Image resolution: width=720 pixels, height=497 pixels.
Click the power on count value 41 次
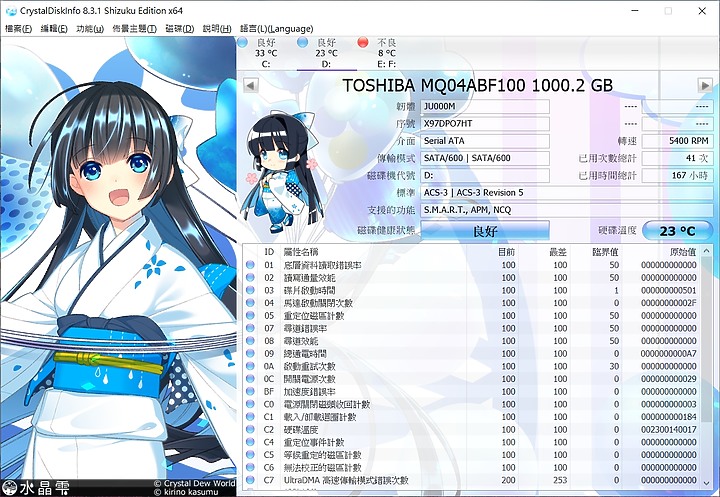point(677,158)
